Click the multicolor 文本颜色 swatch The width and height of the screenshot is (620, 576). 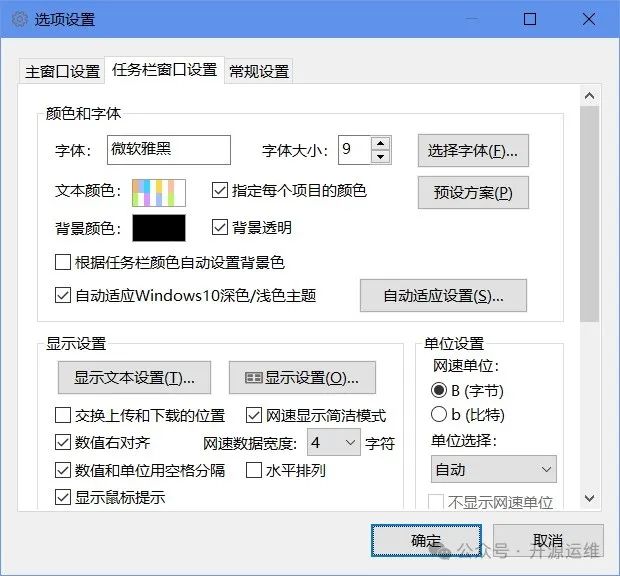pyautogui.click(x=159, y=190)
